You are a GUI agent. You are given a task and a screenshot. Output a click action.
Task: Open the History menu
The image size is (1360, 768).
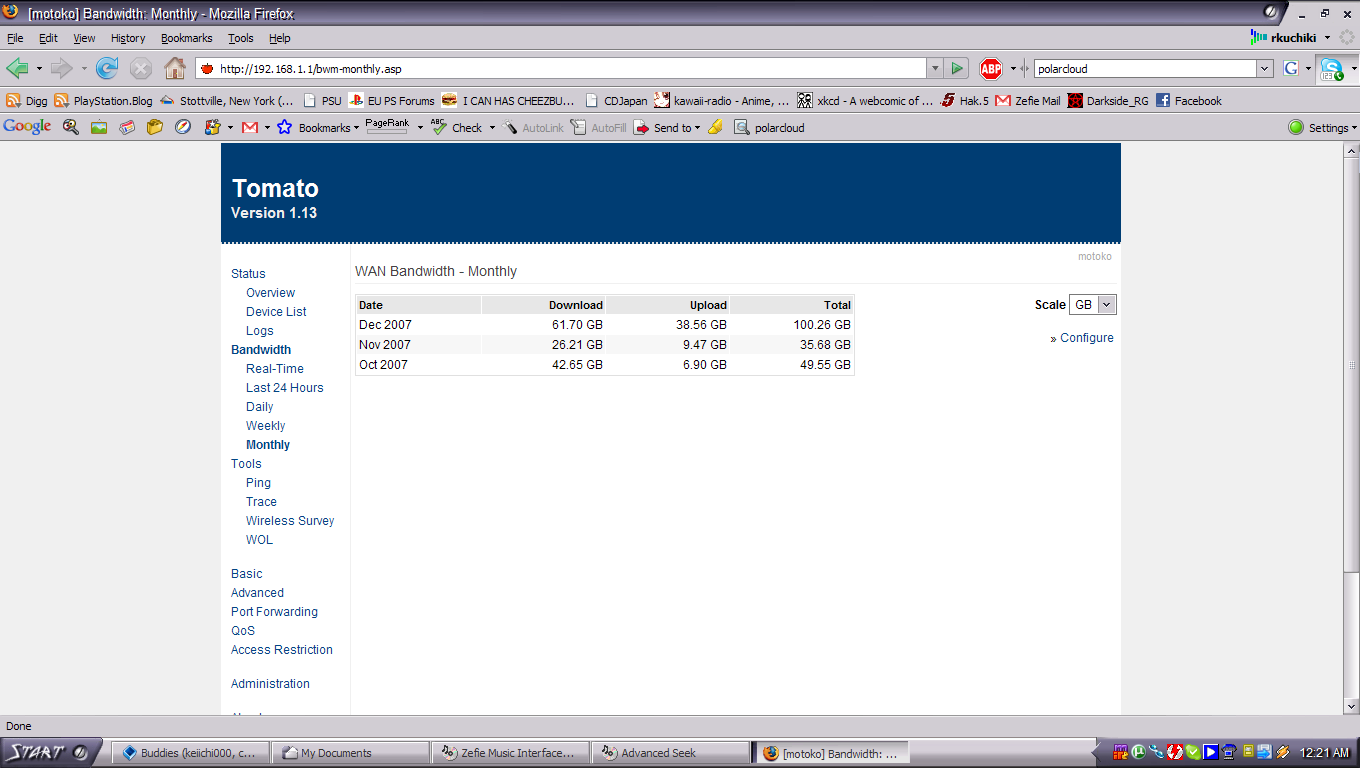[x=128, y=38]
